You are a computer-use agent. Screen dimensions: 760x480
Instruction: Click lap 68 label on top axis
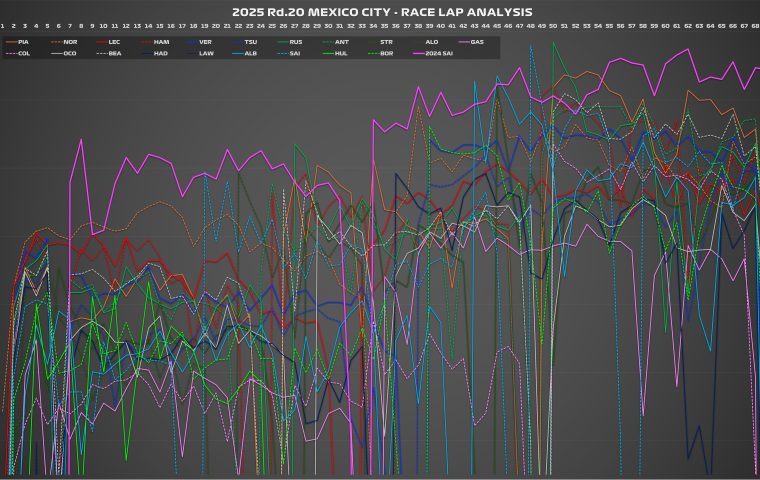point(754,24)
